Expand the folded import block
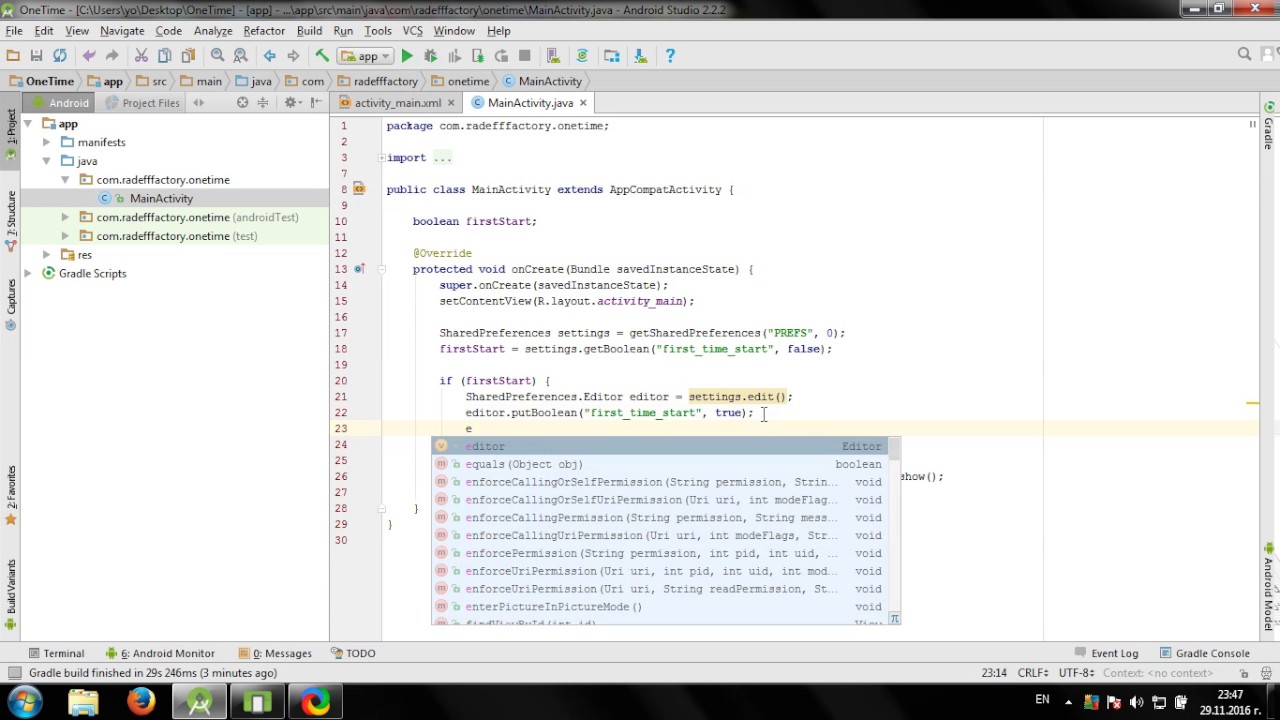 click(x=381, y=158)
